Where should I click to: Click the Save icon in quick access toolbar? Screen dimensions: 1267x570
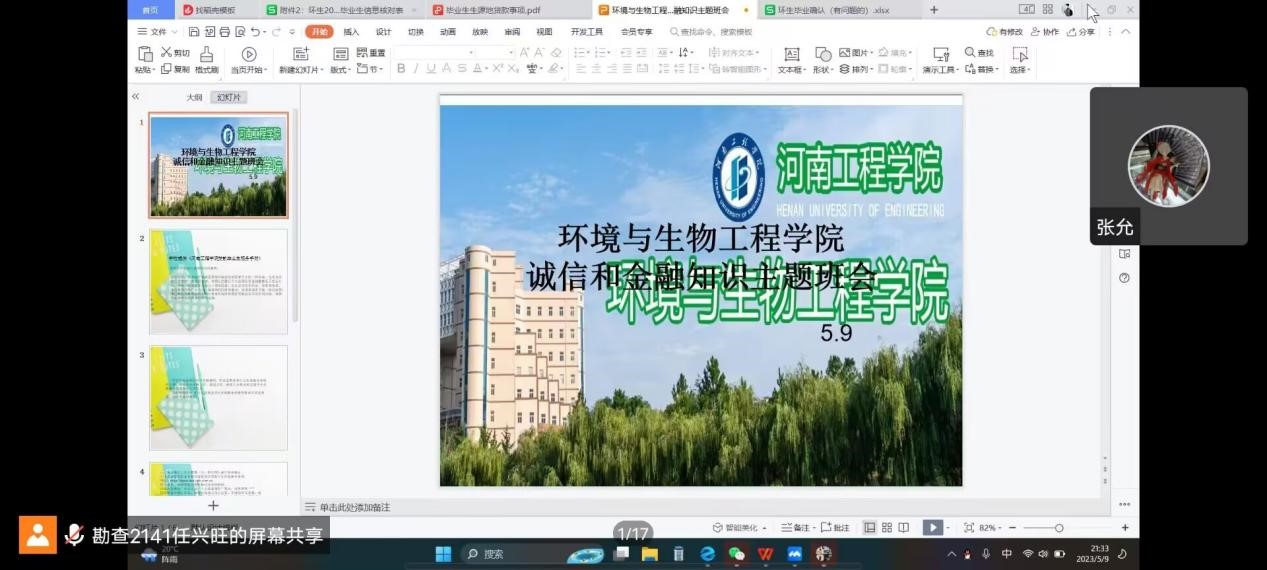click(x=194, y=32)
